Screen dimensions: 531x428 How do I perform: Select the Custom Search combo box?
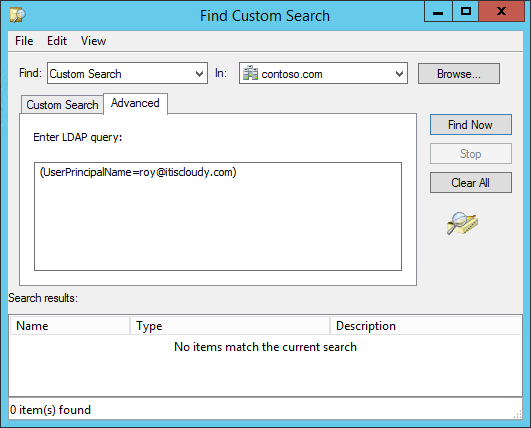pos(127,73)
